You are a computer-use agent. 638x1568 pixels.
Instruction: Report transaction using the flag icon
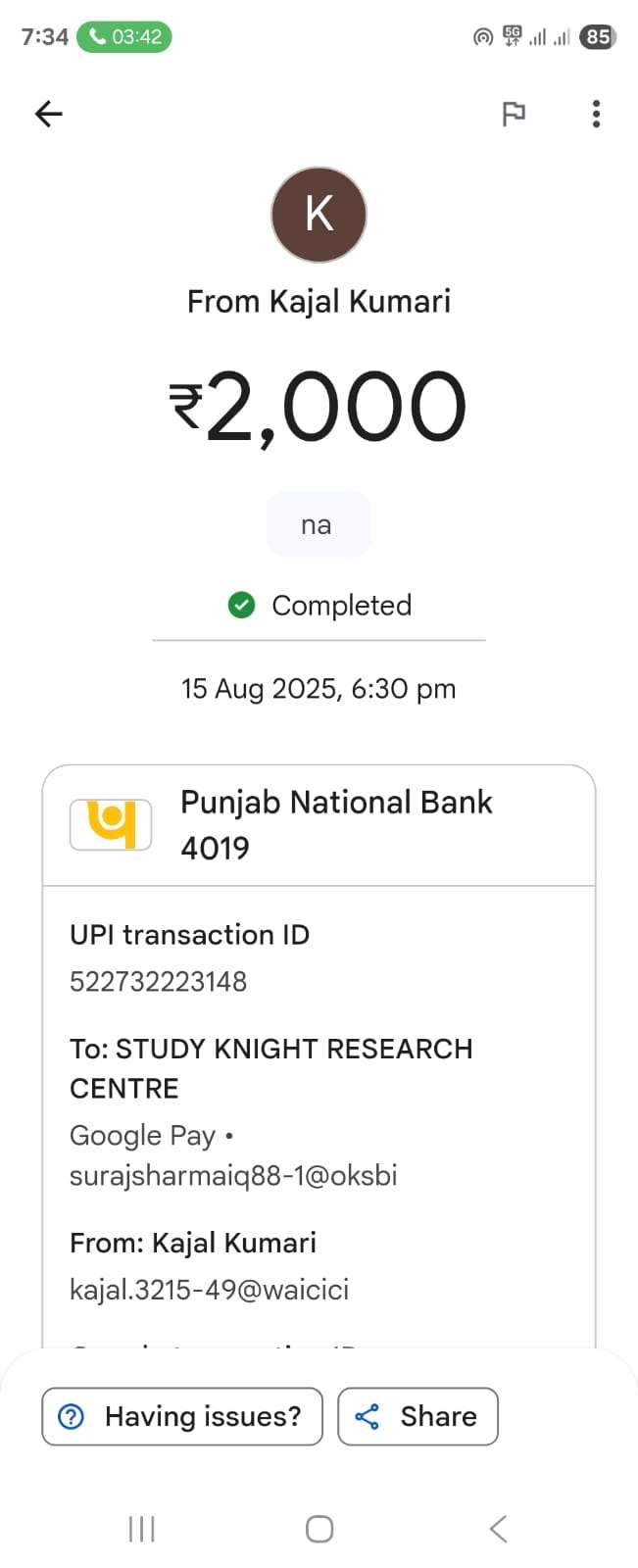click(x=514, y=115)
